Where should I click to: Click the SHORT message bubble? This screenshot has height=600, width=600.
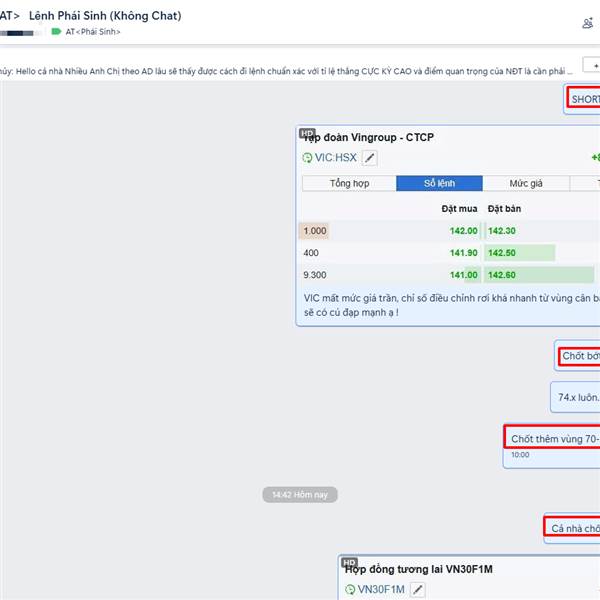582,99
